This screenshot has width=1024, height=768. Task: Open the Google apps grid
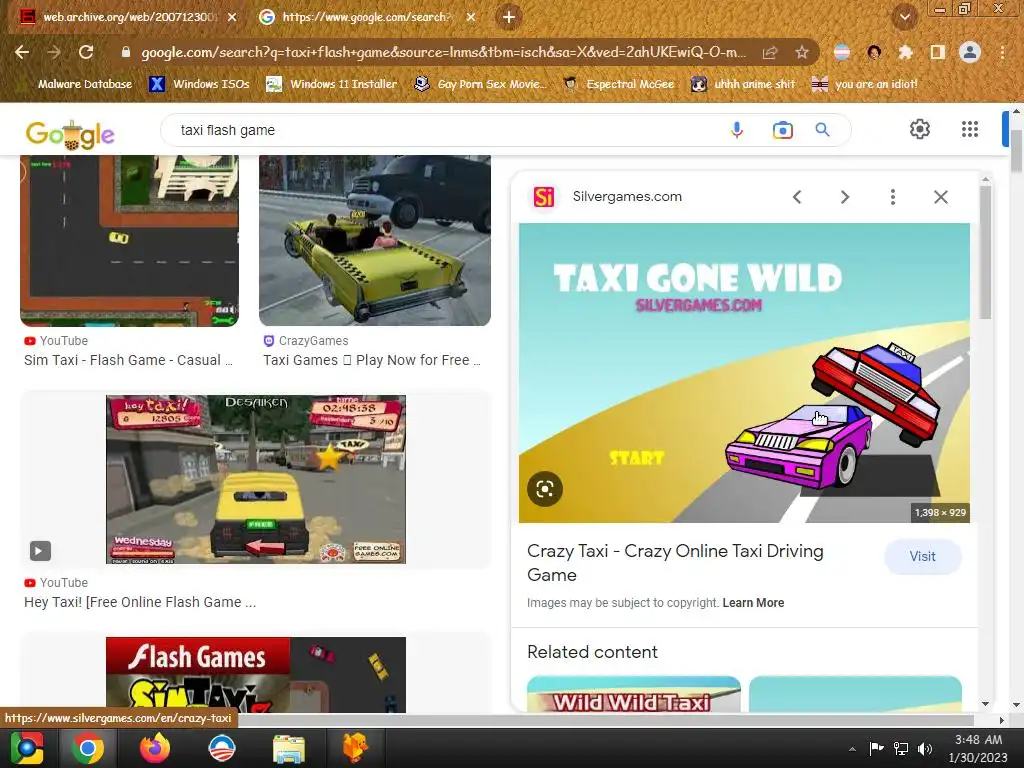(x=970, y=129)
